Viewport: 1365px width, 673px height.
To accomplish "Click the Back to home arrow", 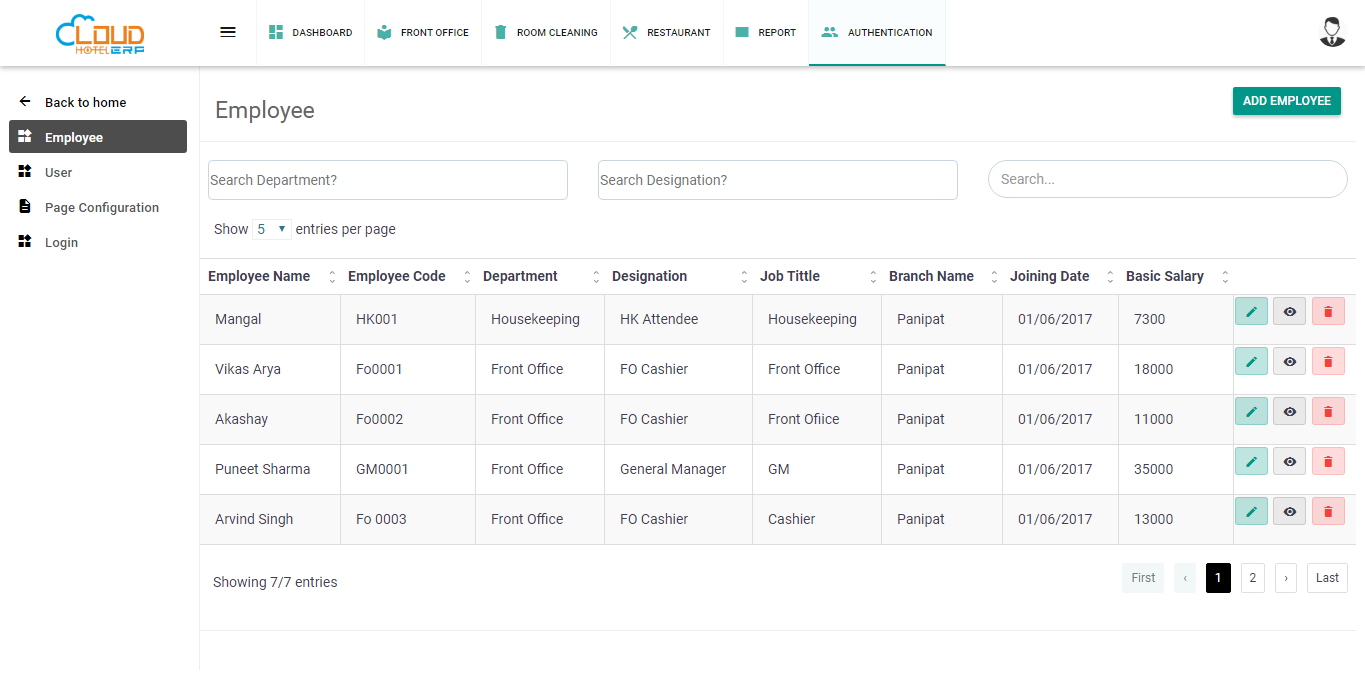I will click(x=26, y=102).
